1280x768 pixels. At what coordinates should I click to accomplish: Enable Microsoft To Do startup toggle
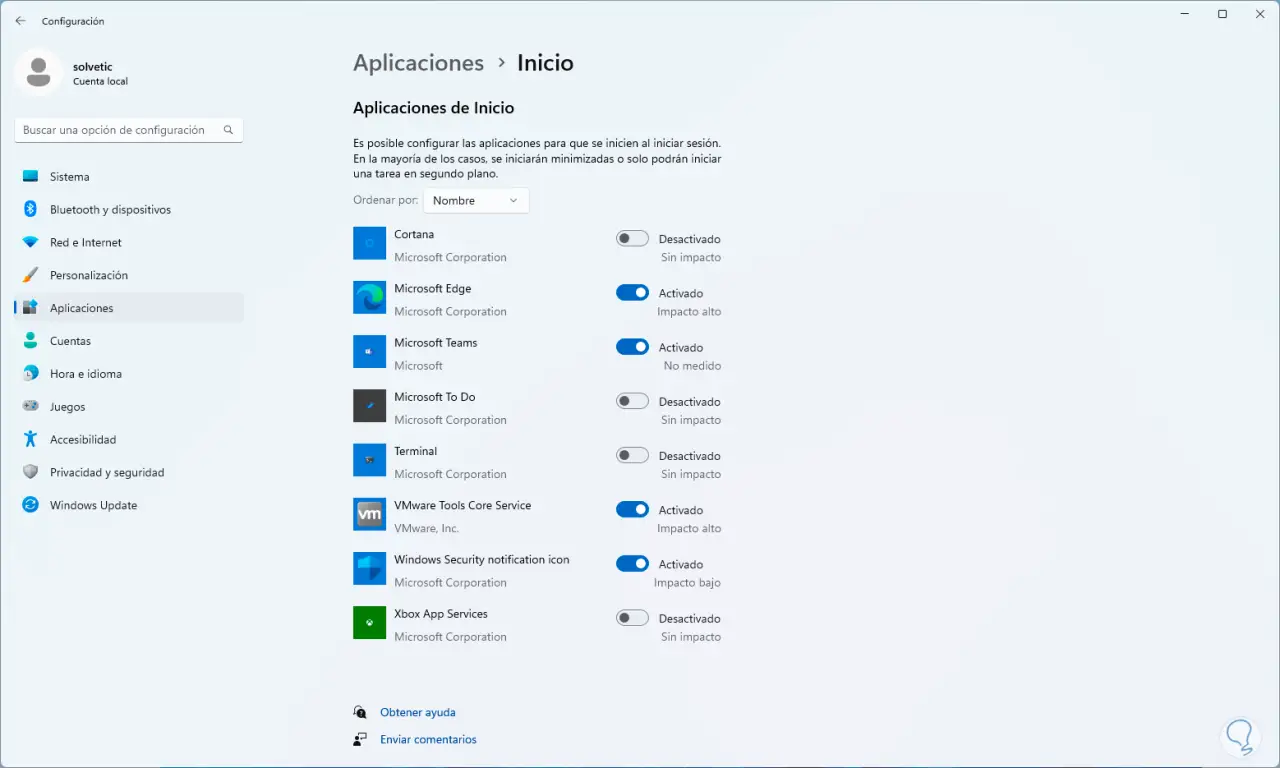pos(632,401)
